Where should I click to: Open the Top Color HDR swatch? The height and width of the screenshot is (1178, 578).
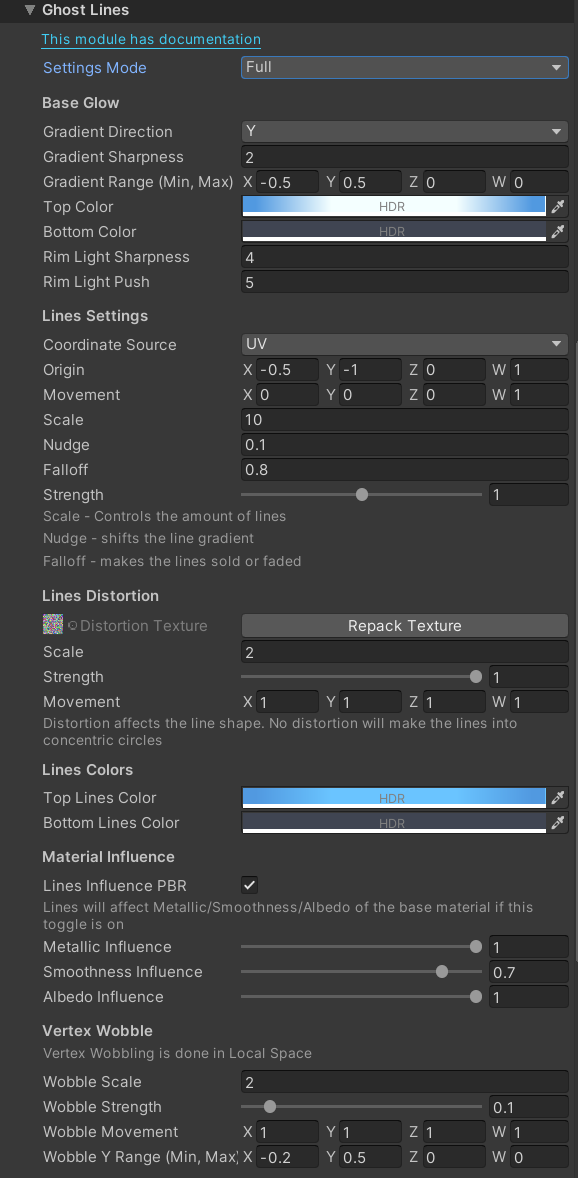(395, 206)
